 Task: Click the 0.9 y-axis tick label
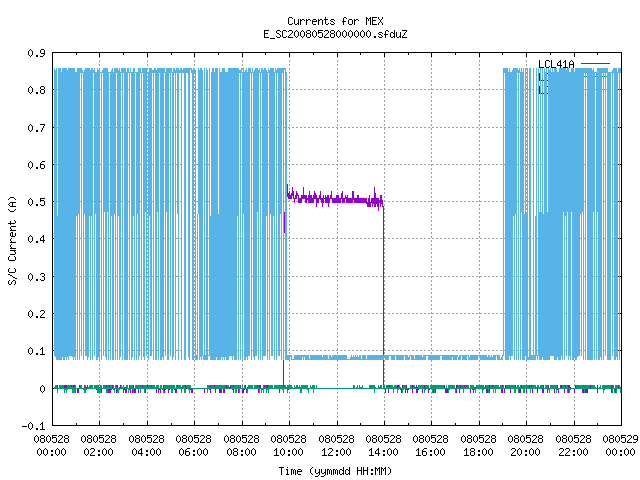click(x=36, y=53)
